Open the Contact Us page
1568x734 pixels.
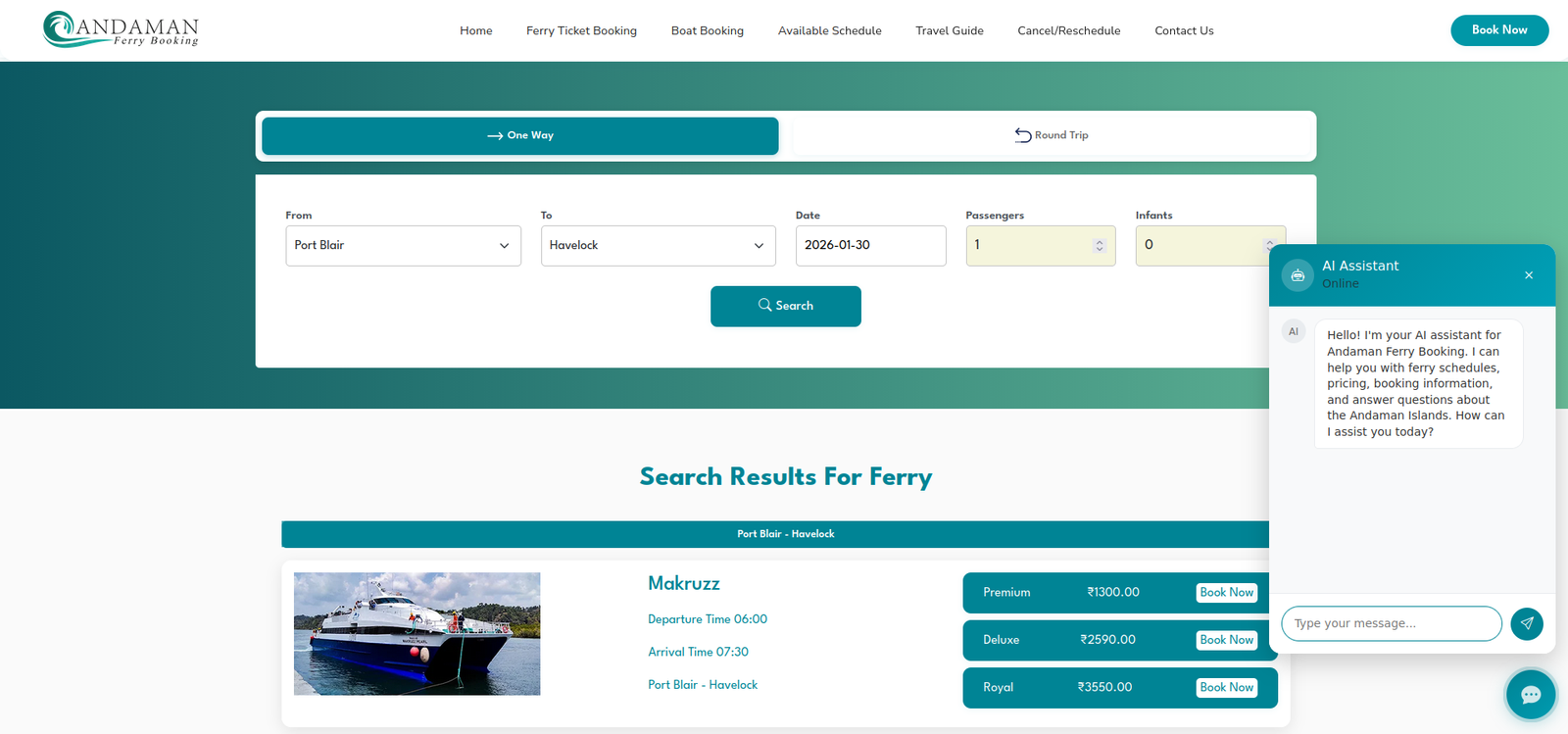click(1184, 30)
